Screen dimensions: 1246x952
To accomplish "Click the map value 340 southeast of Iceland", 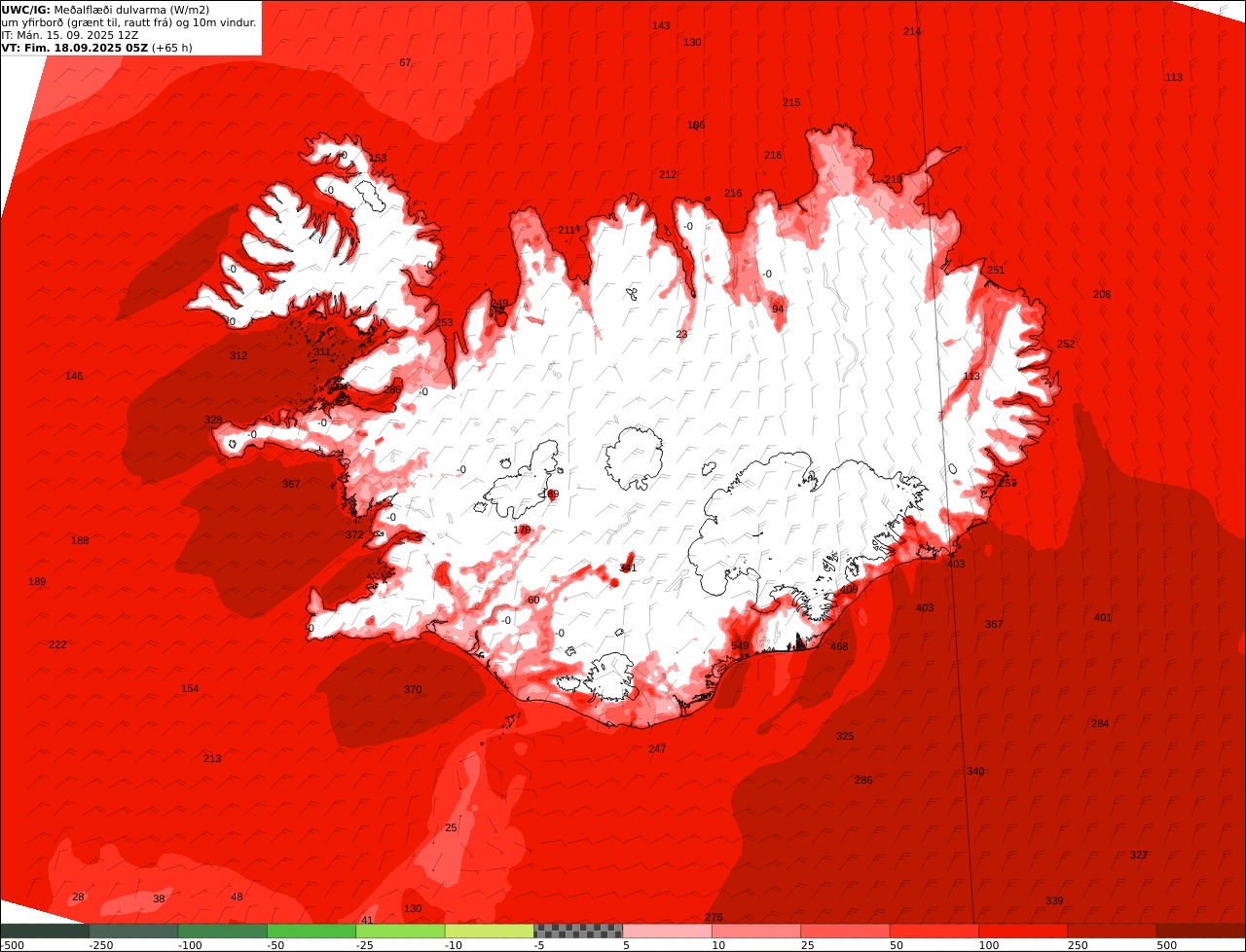I will click(975, 771).
